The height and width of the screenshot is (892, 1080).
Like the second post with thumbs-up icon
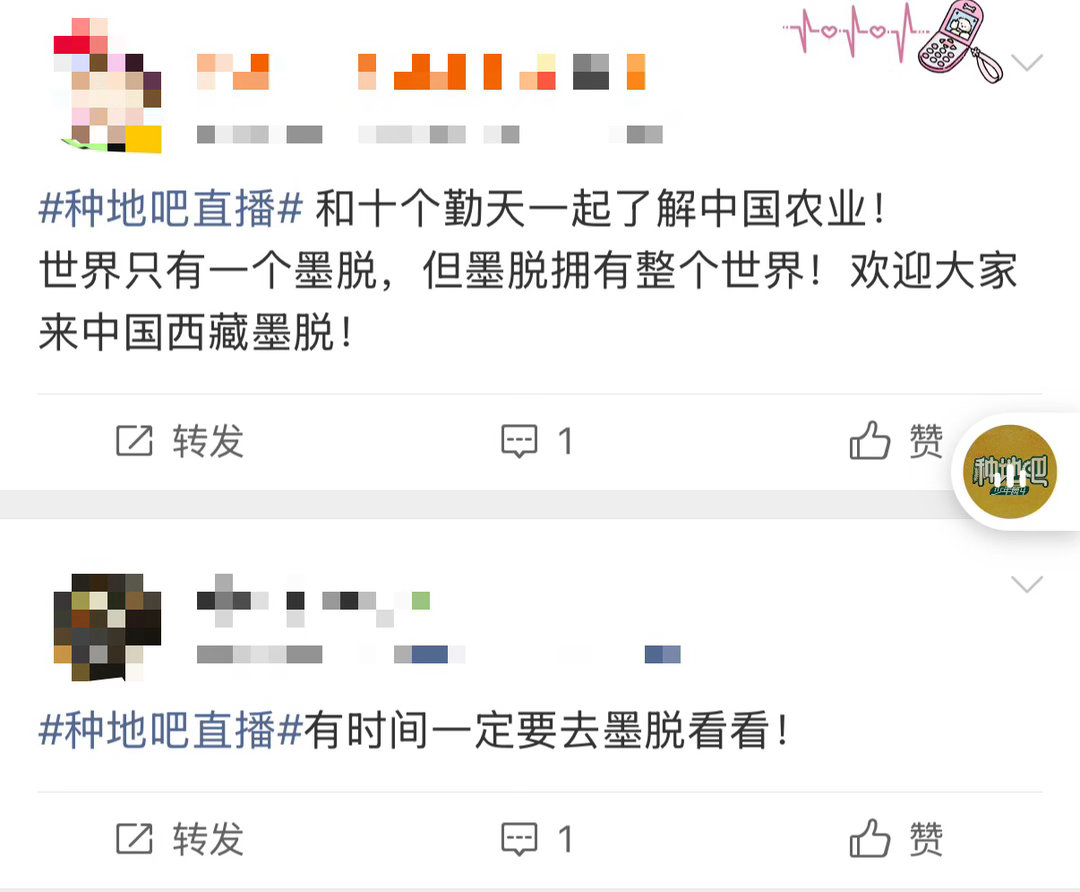coord(870,838)
